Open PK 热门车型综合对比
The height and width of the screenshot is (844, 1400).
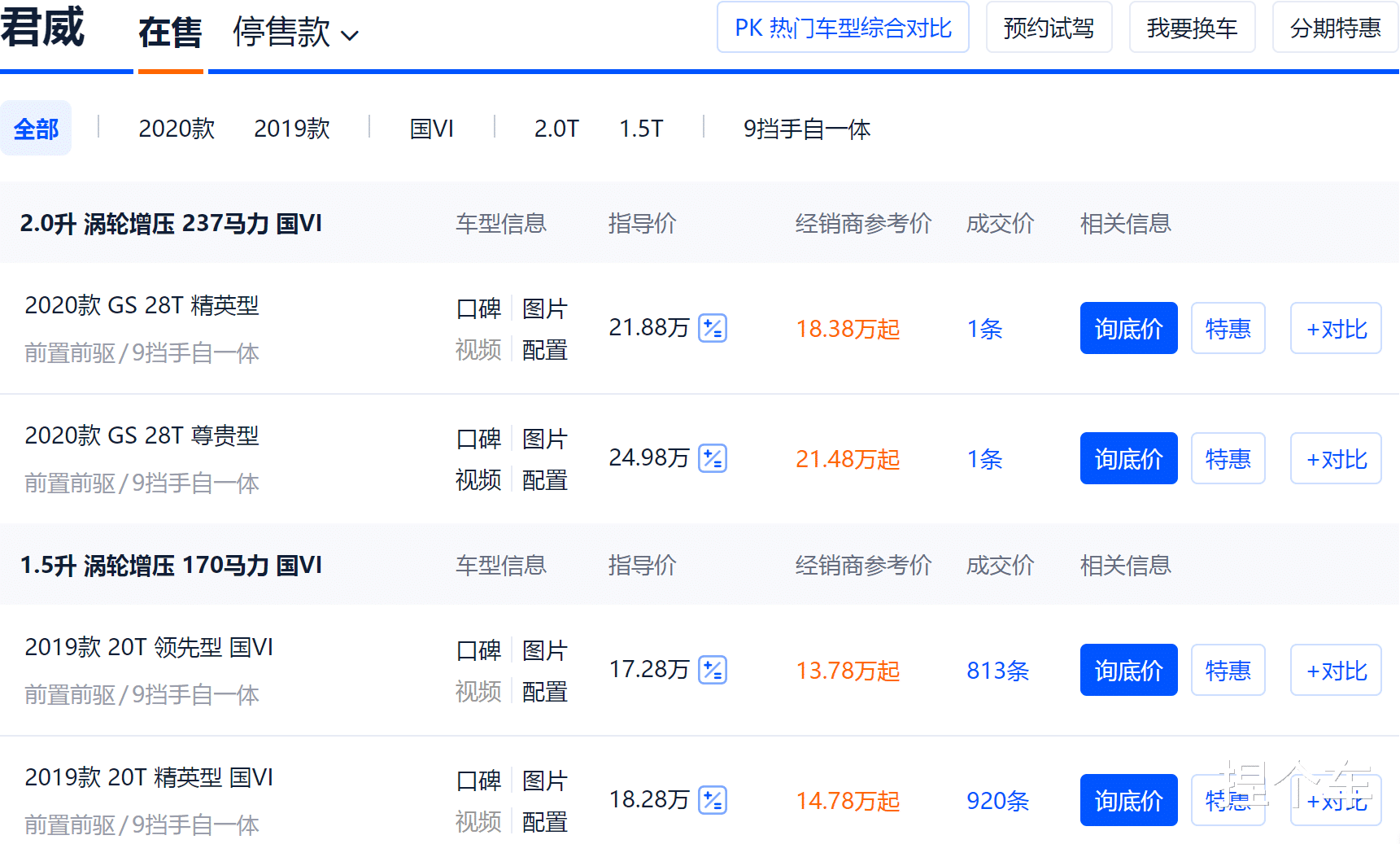click(x=843, y=27)
